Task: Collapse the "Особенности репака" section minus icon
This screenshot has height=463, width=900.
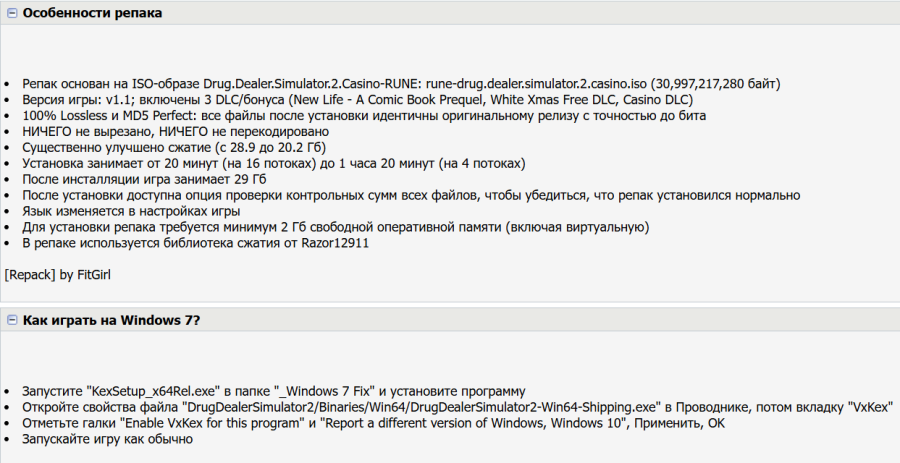Action: coord(11,13)
